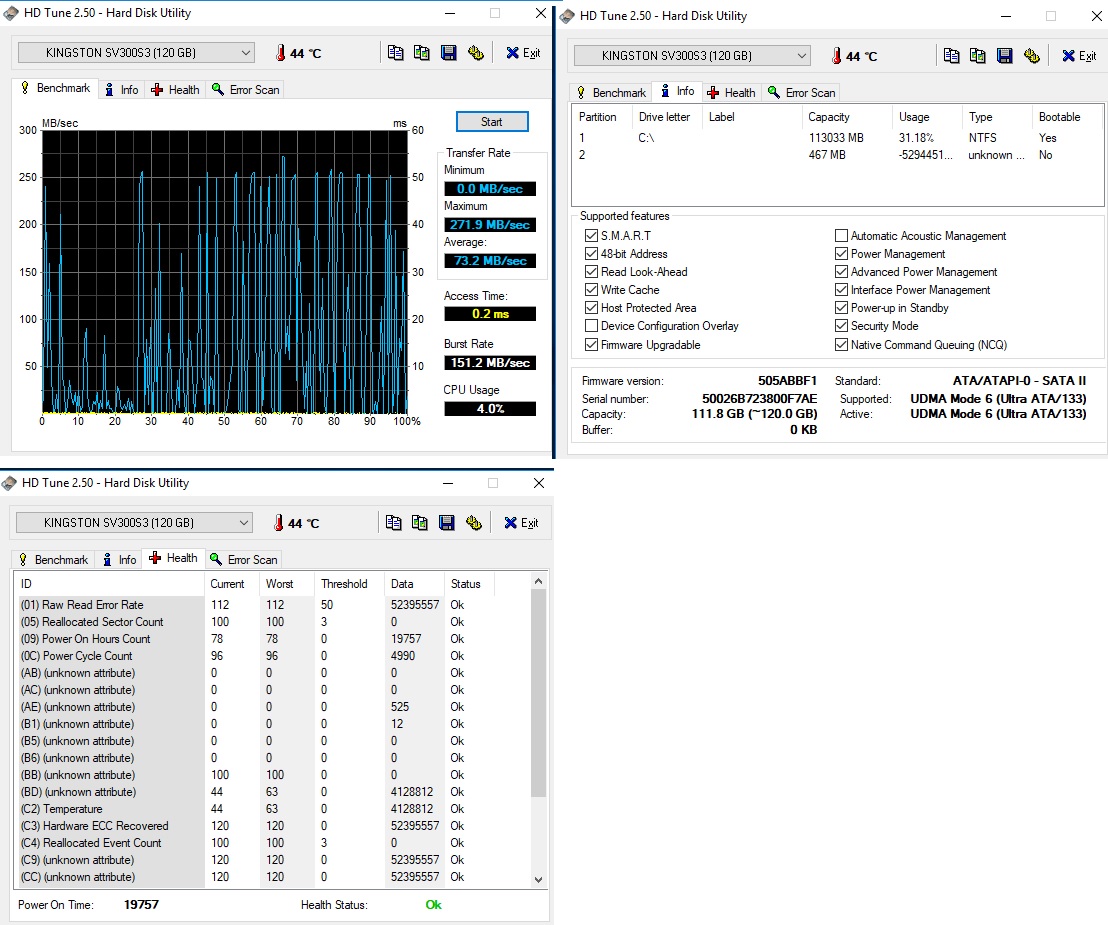Toggle the Write Cache checkbox
Viewport: 1108px width, 925px height.
click(592, 290)
